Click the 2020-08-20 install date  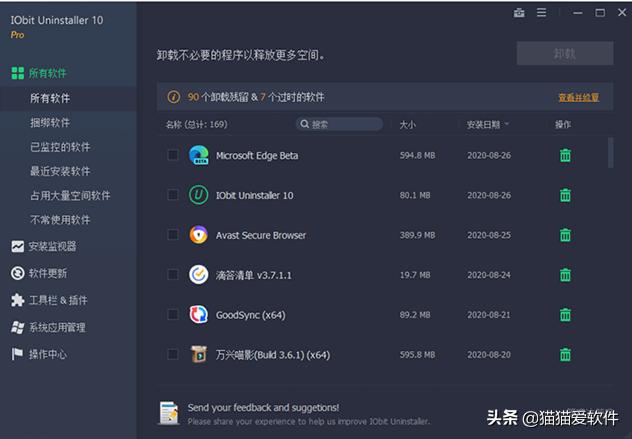(x=489, y=355)
